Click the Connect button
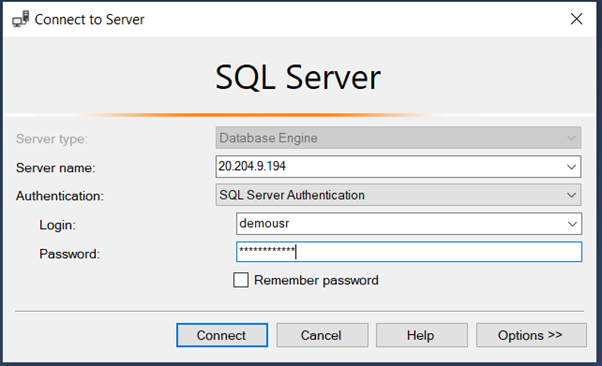Viewport: 602px width, 366px height. pyautogui.click(x=222, y=335)
